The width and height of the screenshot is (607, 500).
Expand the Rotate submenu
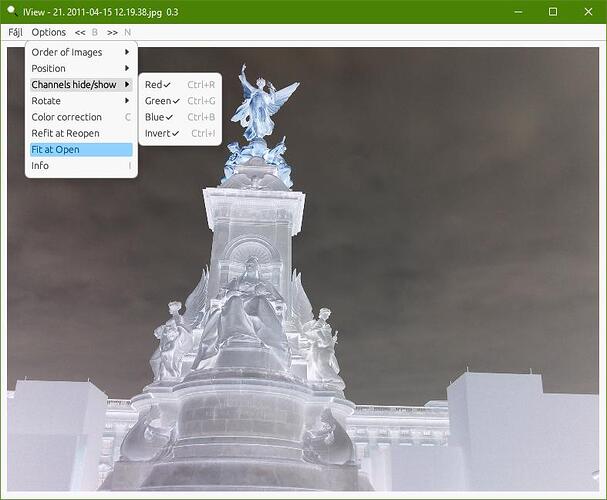81,101
